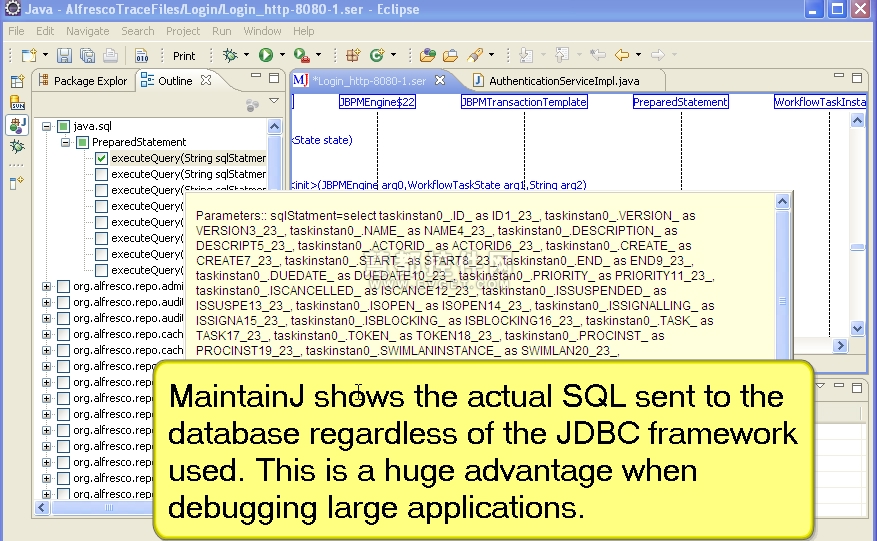Click the New wizard icon
The width and height of the screenshot is (877, 541).
click(29, 55)
